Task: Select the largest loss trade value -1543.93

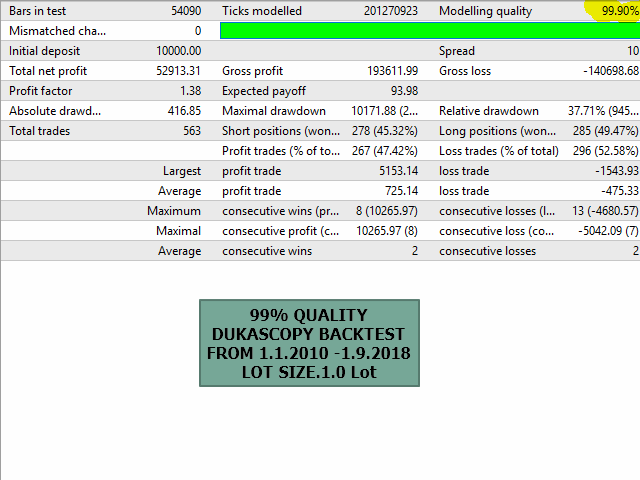Action: pyautogui.click(x=617, y=171)
